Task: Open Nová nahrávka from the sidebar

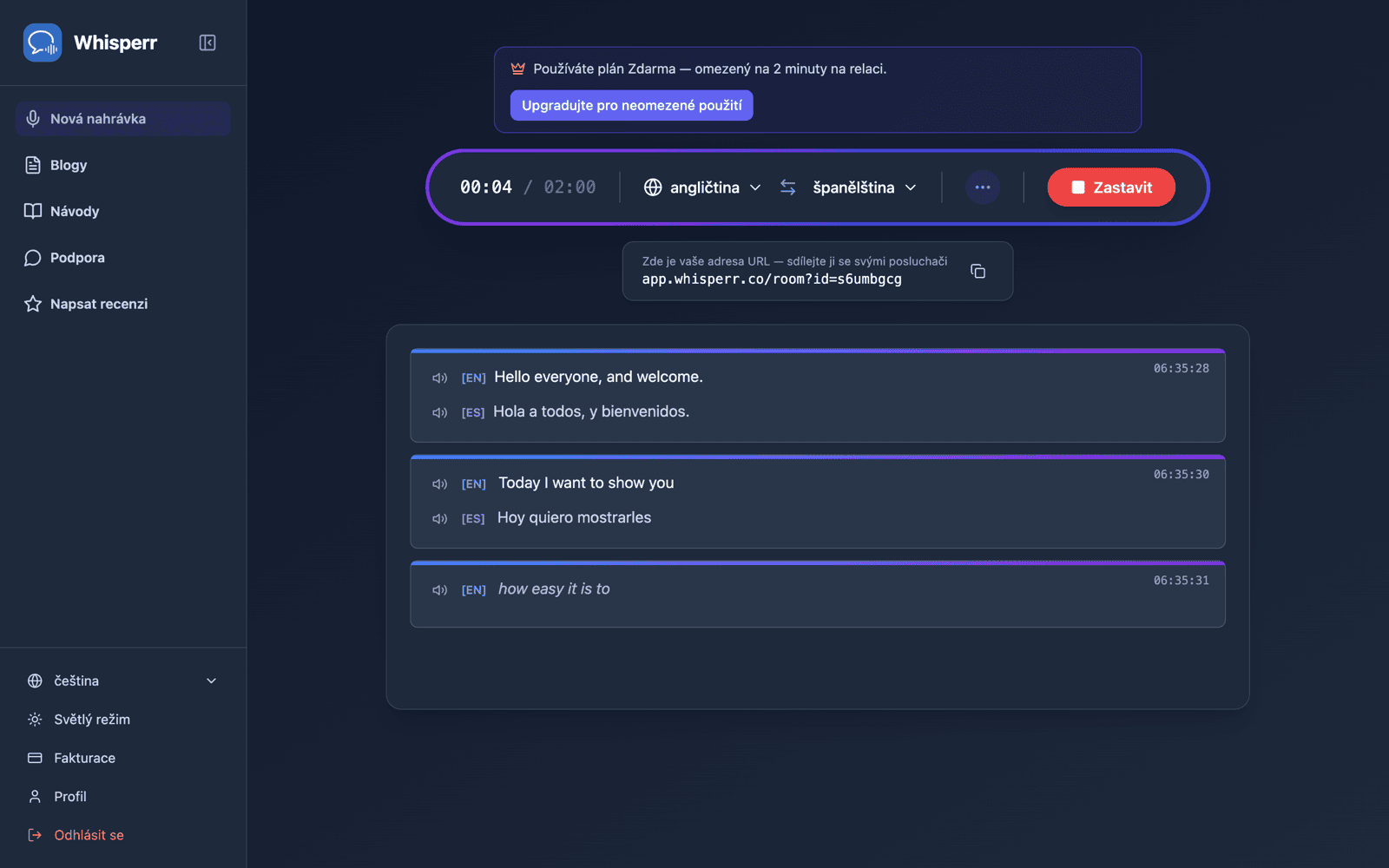Action: coord(122,119)
